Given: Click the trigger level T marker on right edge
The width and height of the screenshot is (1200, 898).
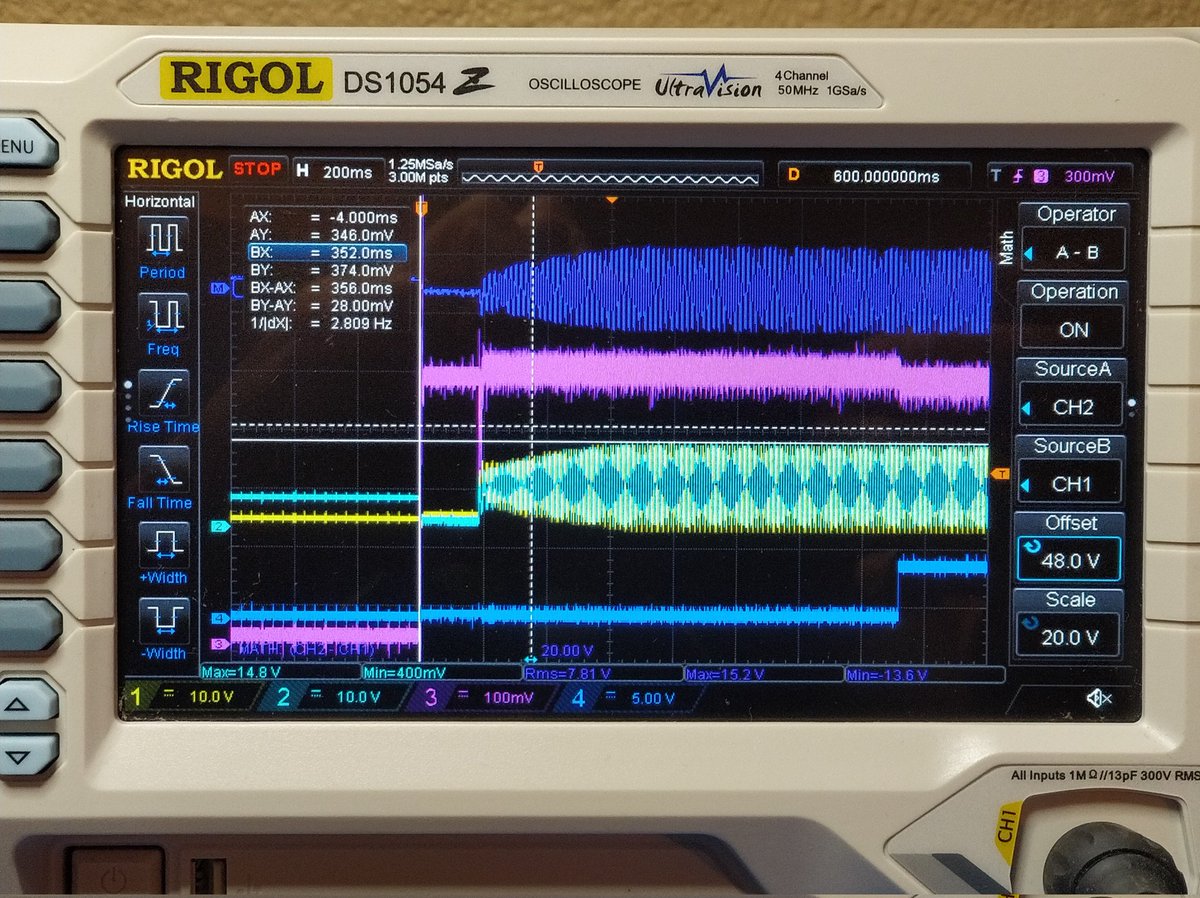Looking at the screenshot, I should 999,473.
